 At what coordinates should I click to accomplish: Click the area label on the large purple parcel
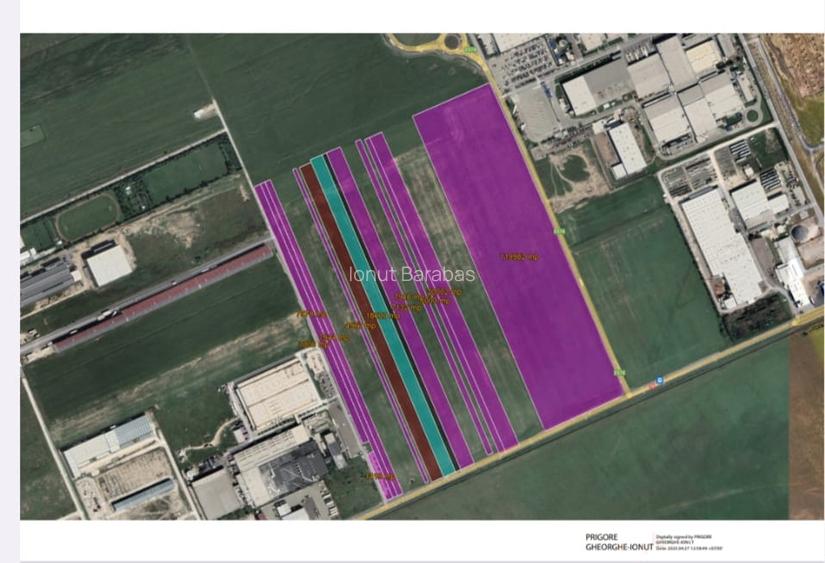click(x=520, y=258)
